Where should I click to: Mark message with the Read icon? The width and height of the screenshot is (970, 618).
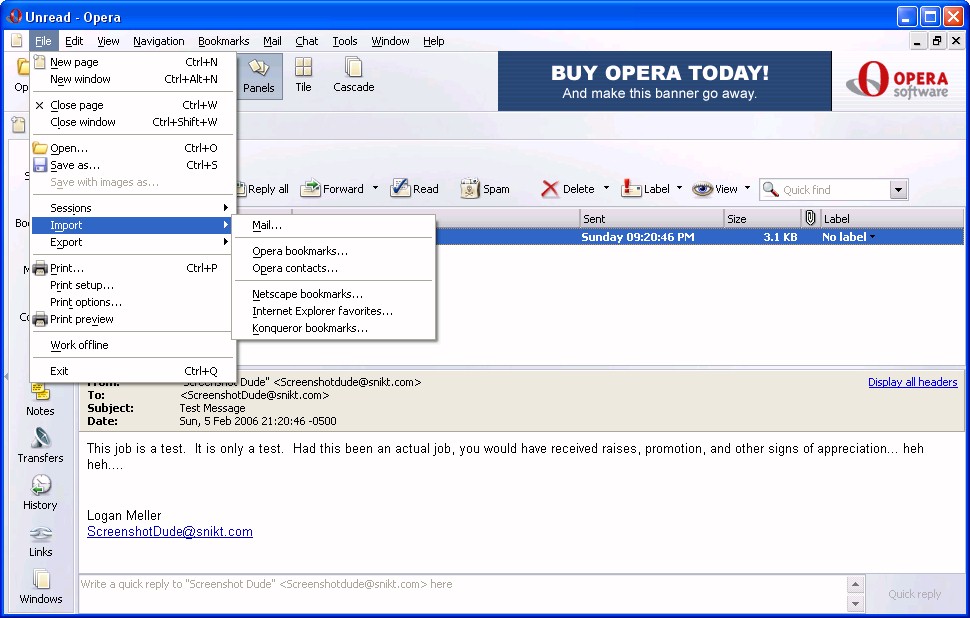click(x=401, y=189)
